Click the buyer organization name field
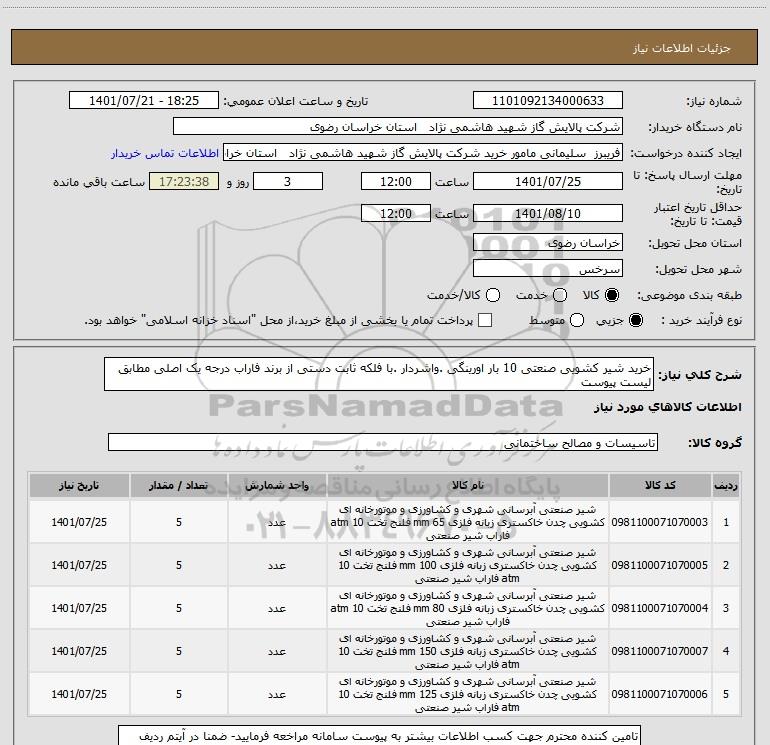 coord(397,127)
